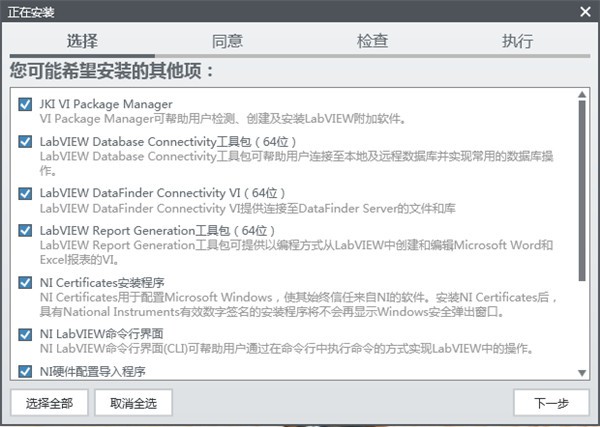Close the 正在安装 installer window
Image resolution: width=600 pixels, height=427 pixels.
pos(585,11)
